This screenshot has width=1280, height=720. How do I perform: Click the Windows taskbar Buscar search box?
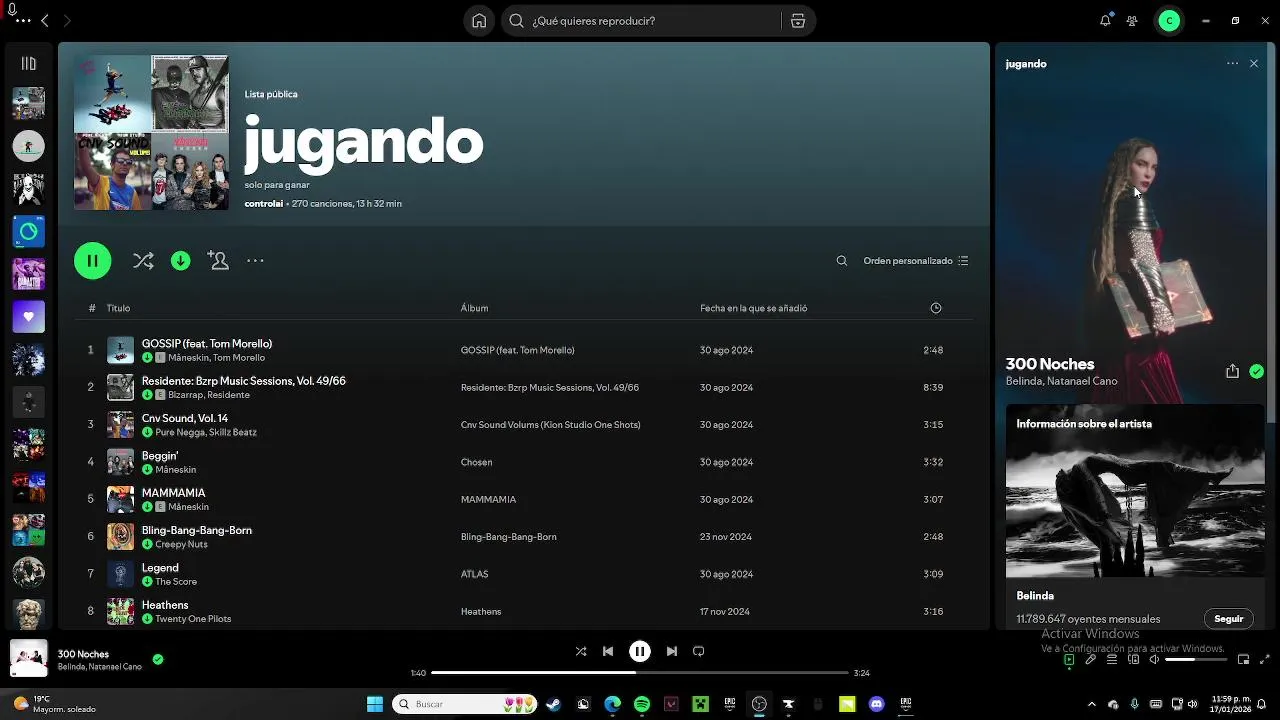click(x=464, y=704)
